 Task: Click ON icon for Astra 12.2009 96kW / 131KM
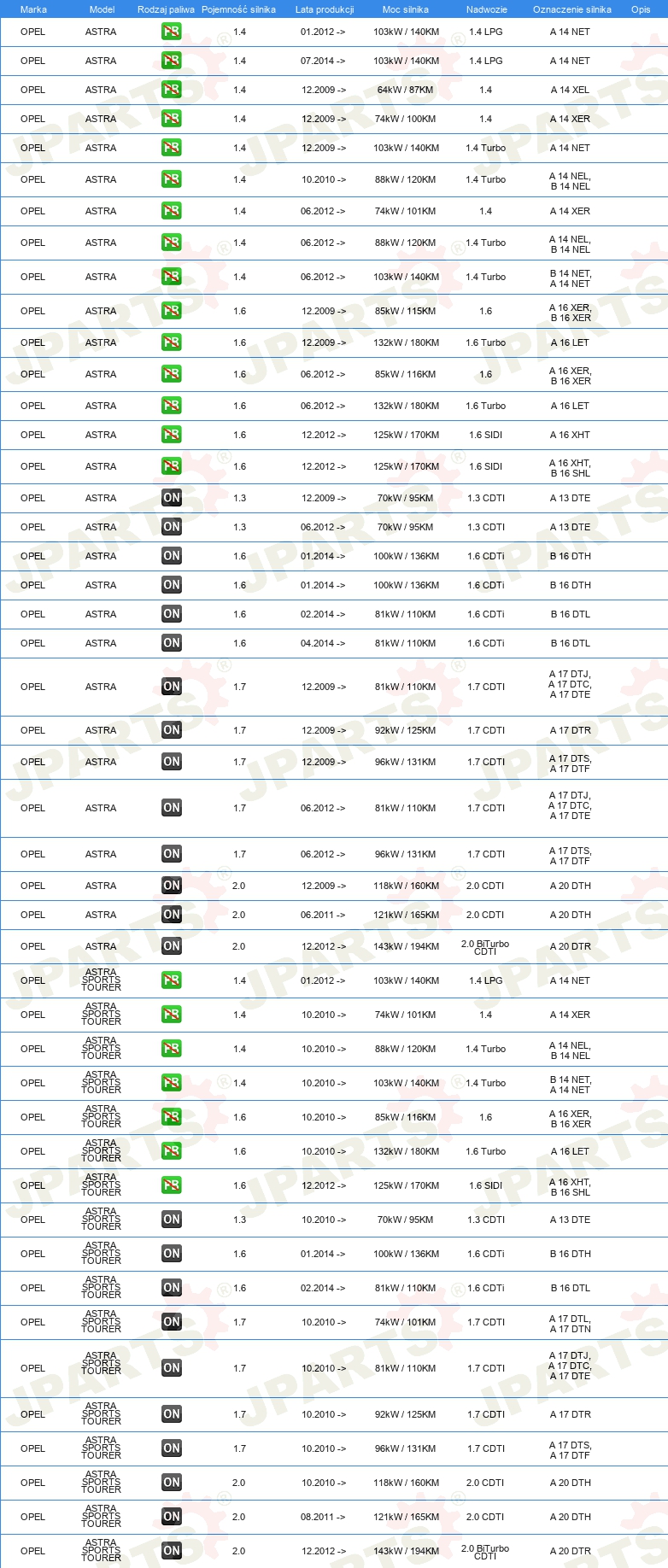[171, 762]
